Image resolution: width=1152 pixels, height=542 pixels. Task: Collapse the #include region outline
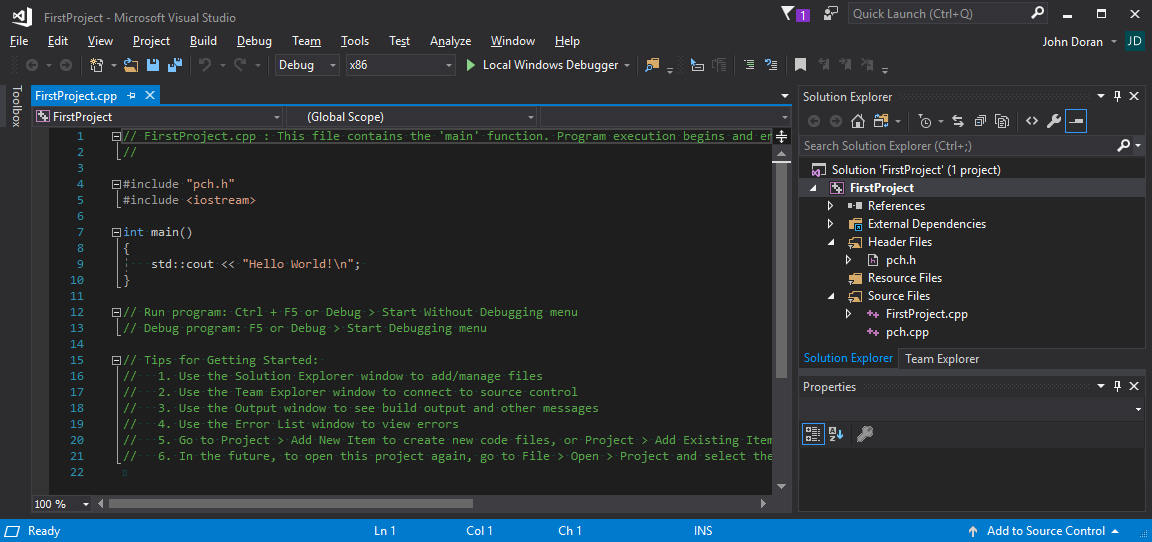coord(116,184)
